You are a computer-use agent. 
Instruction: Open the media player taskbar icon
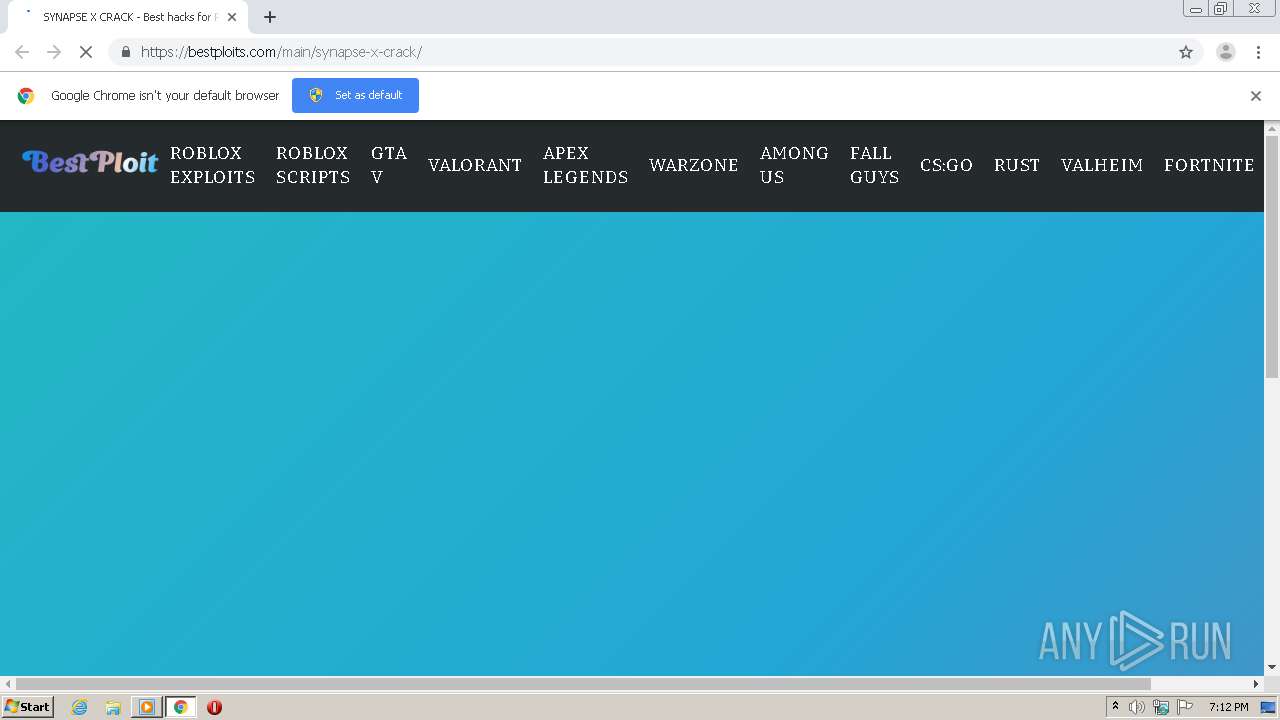(x=147, y=707)
